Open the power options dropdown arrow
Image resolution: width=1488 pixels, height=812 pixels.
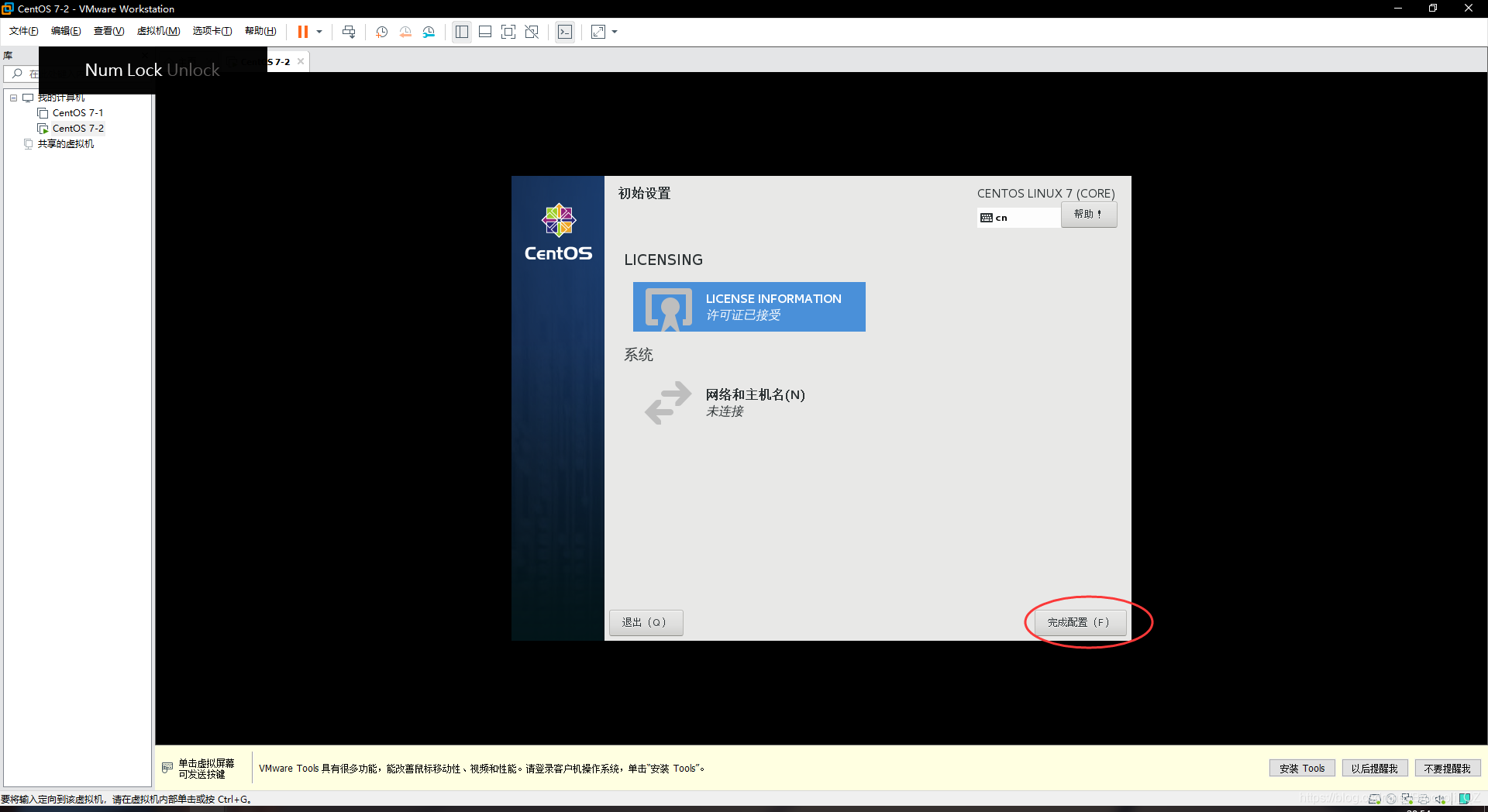tap(319, 32)
